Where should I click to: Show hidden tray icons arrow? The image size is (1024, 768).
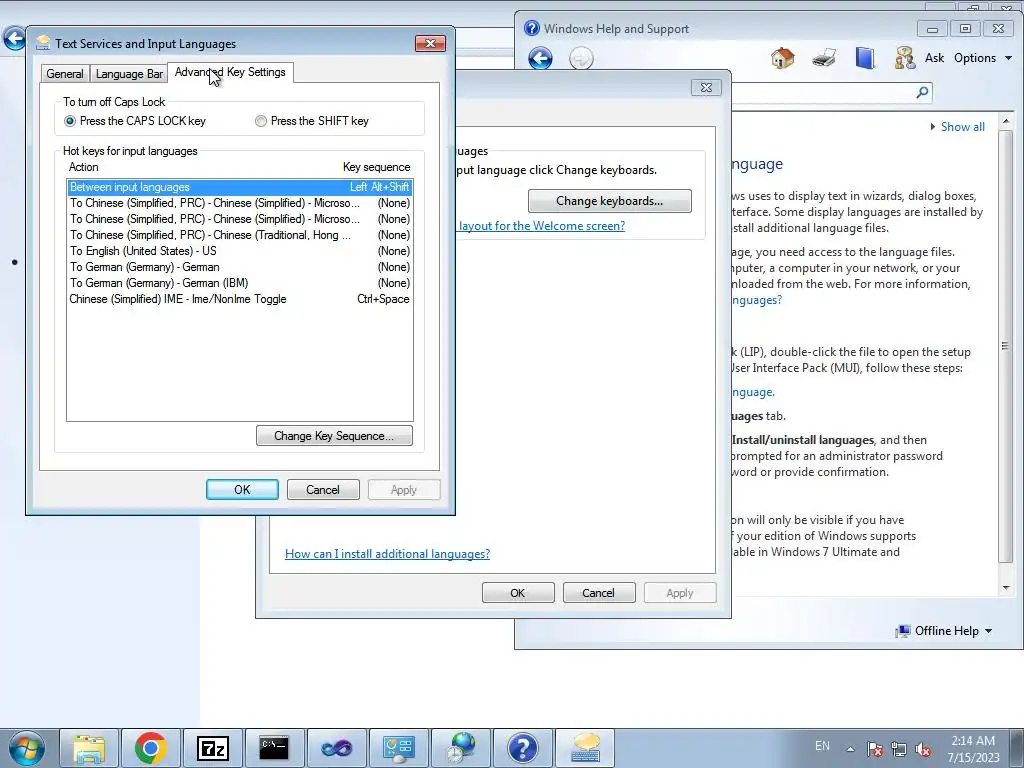[850, 749]
